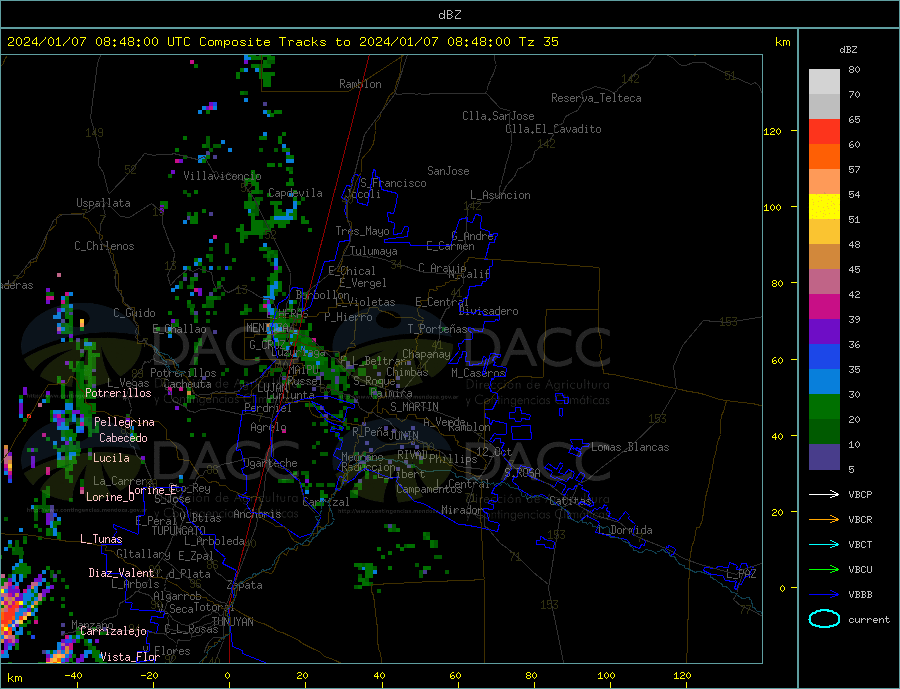
Task: Click the 'L_Dormida' map label
Action: 626,530
